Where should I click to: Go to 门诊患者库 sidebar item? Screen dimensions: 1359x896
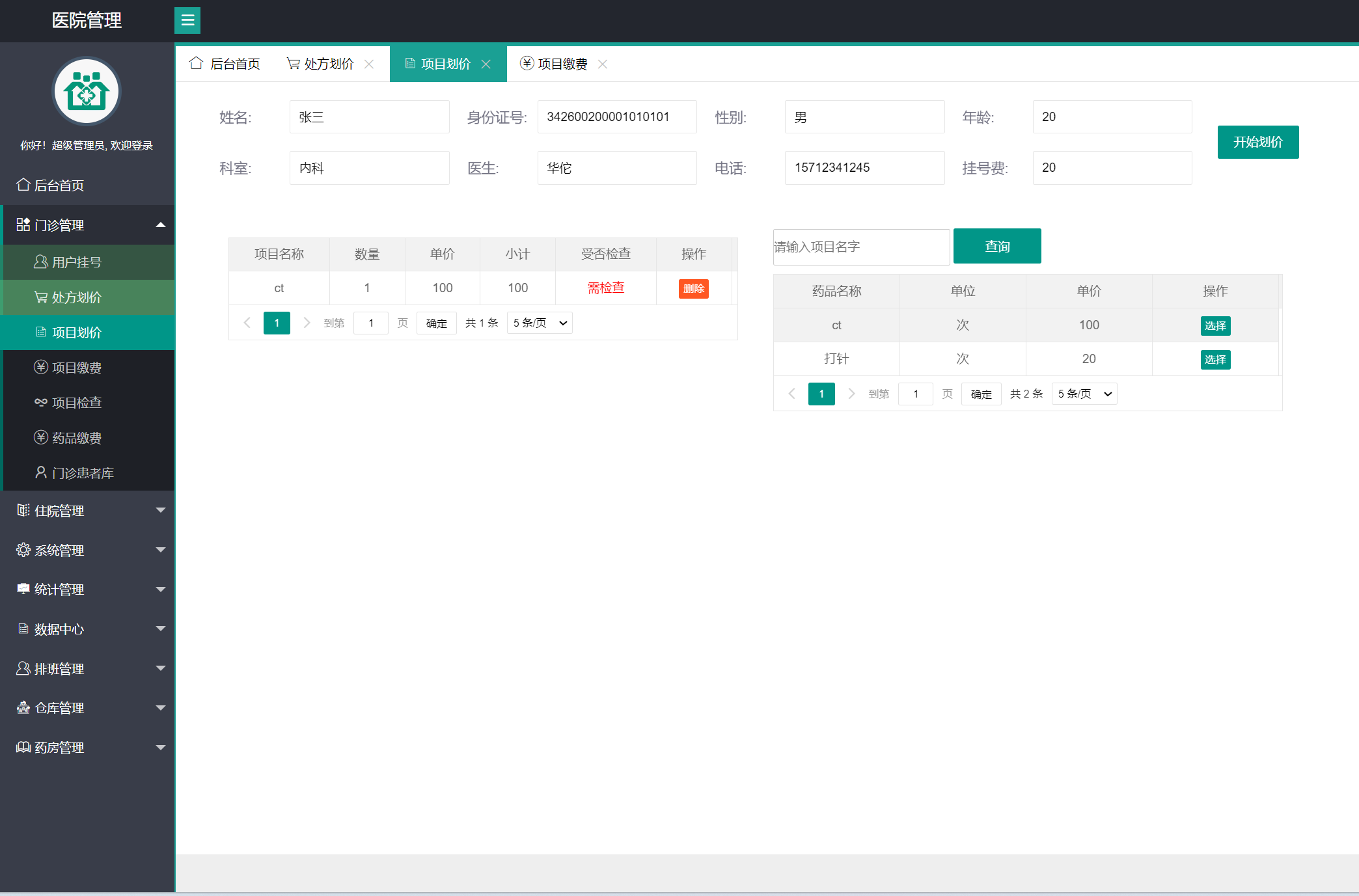[83, 473]
